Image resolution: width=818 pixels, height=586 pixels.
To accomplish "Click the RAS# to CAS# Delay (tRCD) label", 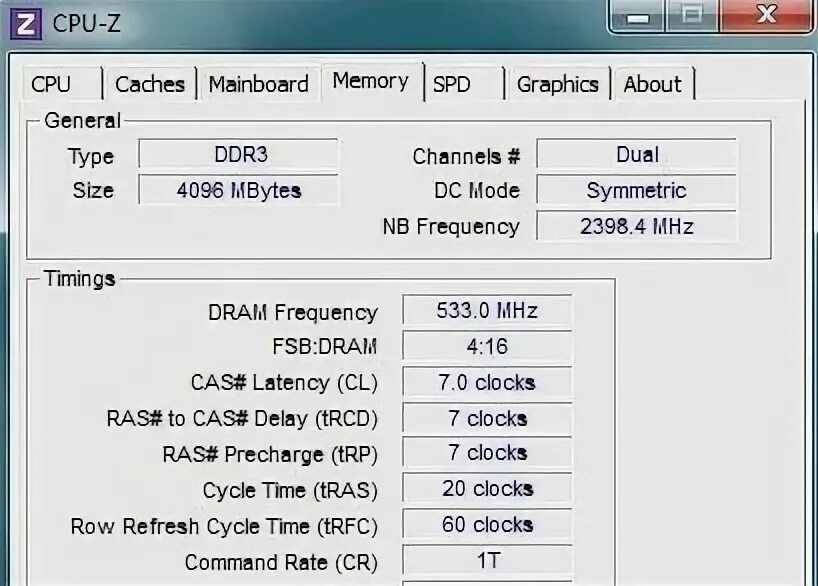I will point(242,419).
